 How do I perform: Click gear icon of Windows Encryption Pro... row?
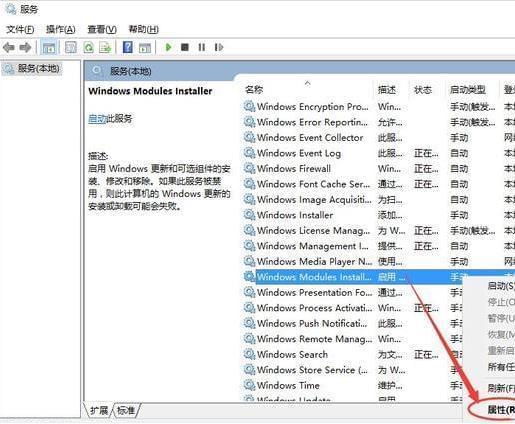pos(249,107)
